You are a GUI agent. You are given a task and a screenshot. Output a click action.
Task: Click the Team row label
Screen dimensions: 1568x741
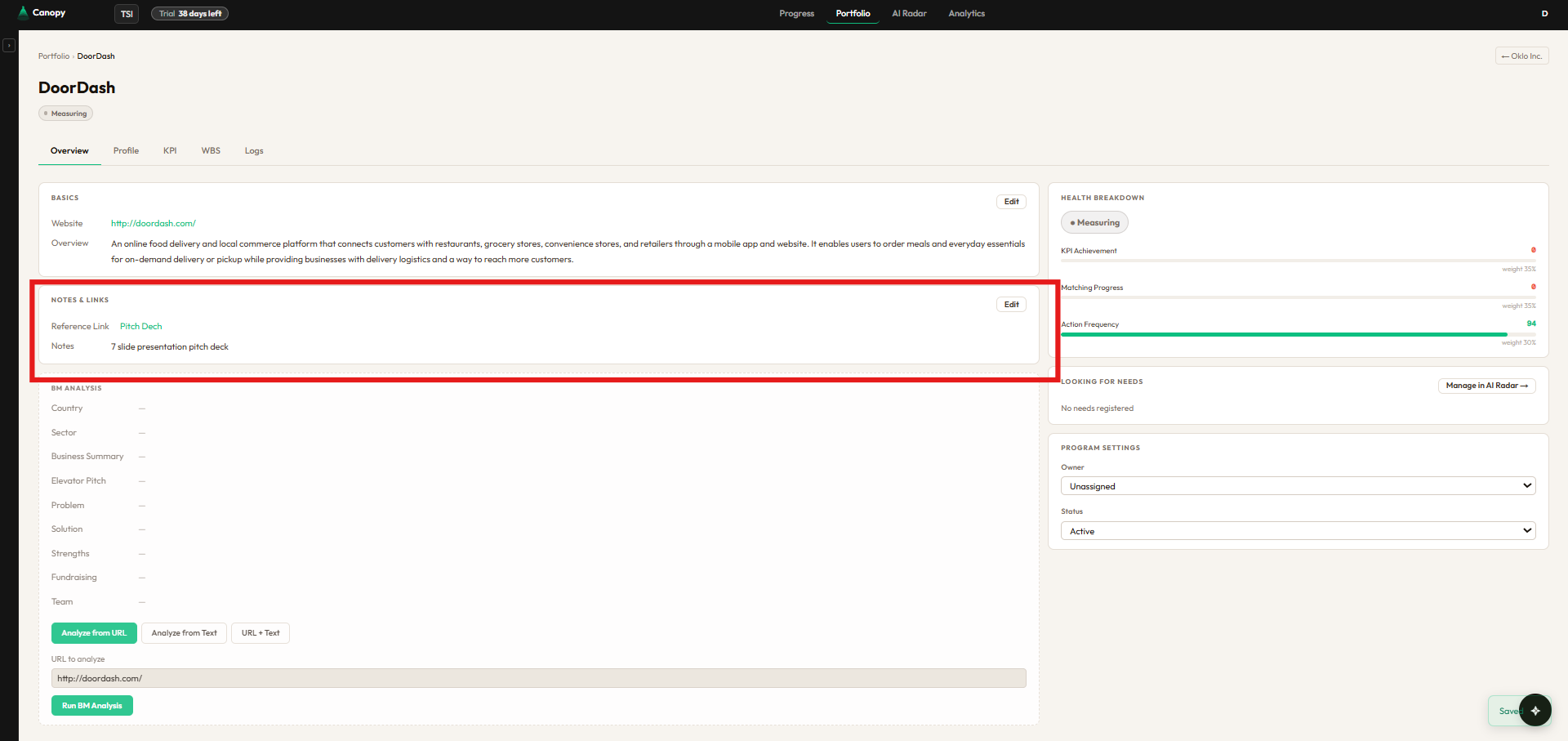pyautogui.click(x=62, y=602)
